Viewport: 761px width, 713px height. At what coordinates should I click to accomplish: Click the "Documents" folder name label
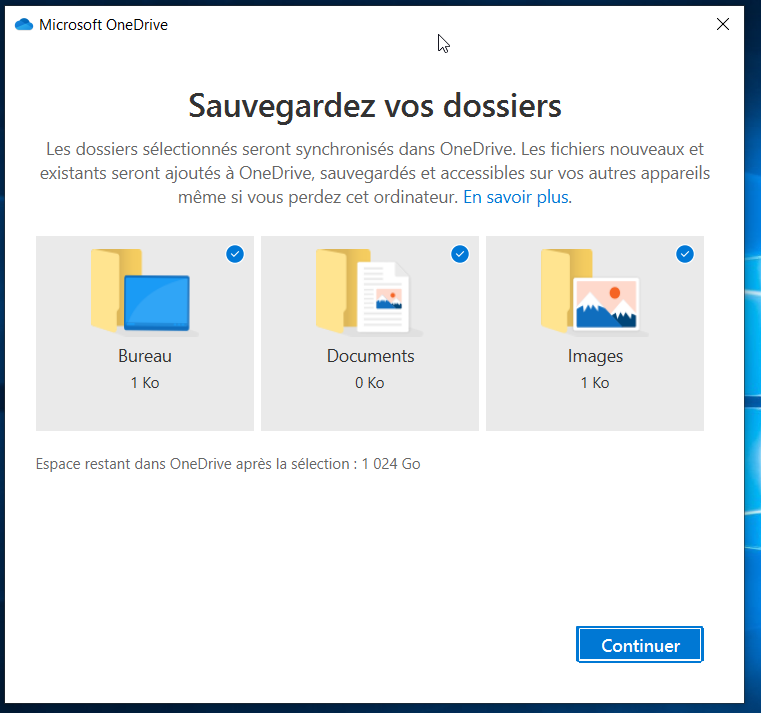(x=370, y=356)
